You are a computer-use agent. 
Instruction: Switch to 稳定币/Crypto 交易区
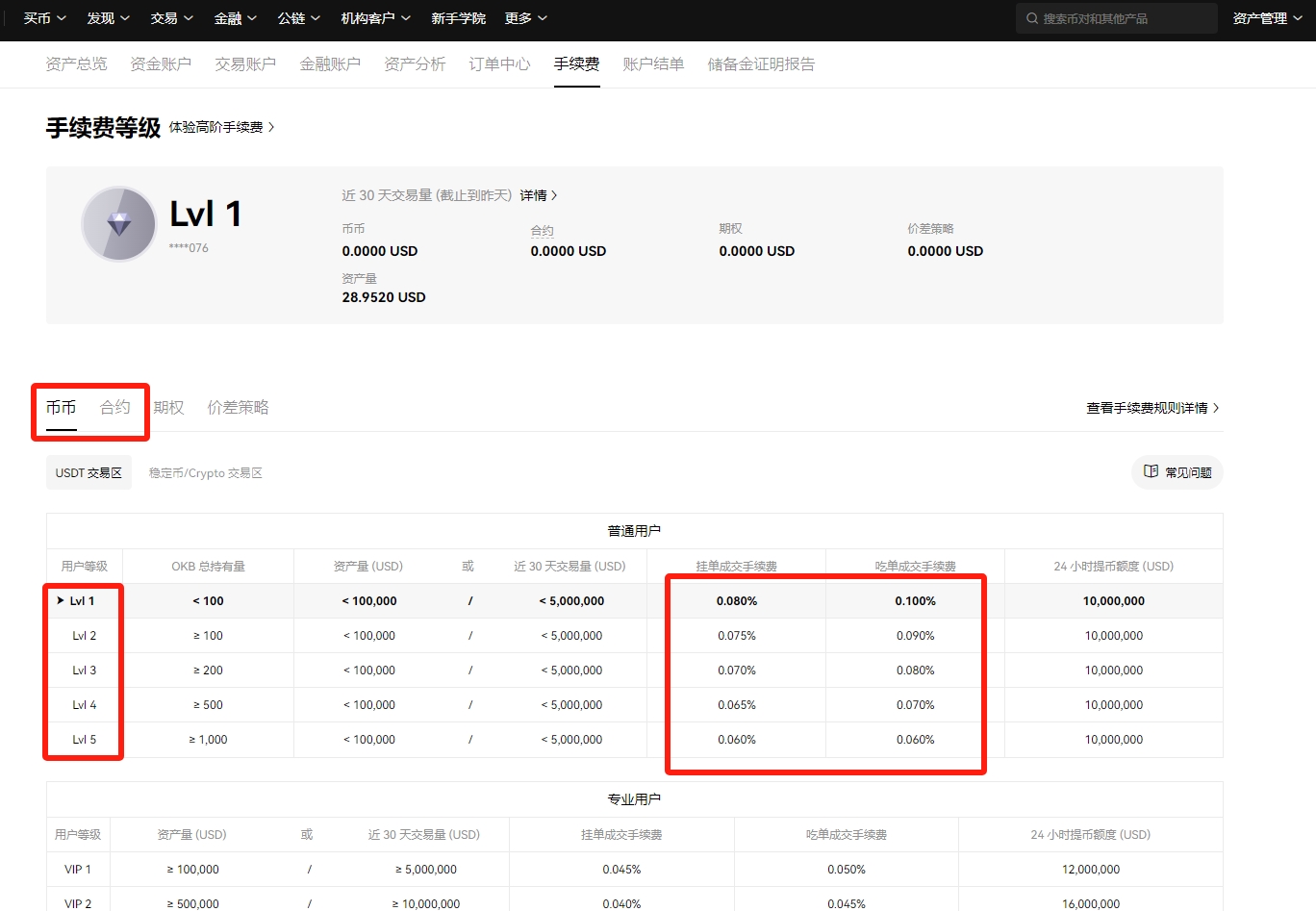(x=206, y=472)
